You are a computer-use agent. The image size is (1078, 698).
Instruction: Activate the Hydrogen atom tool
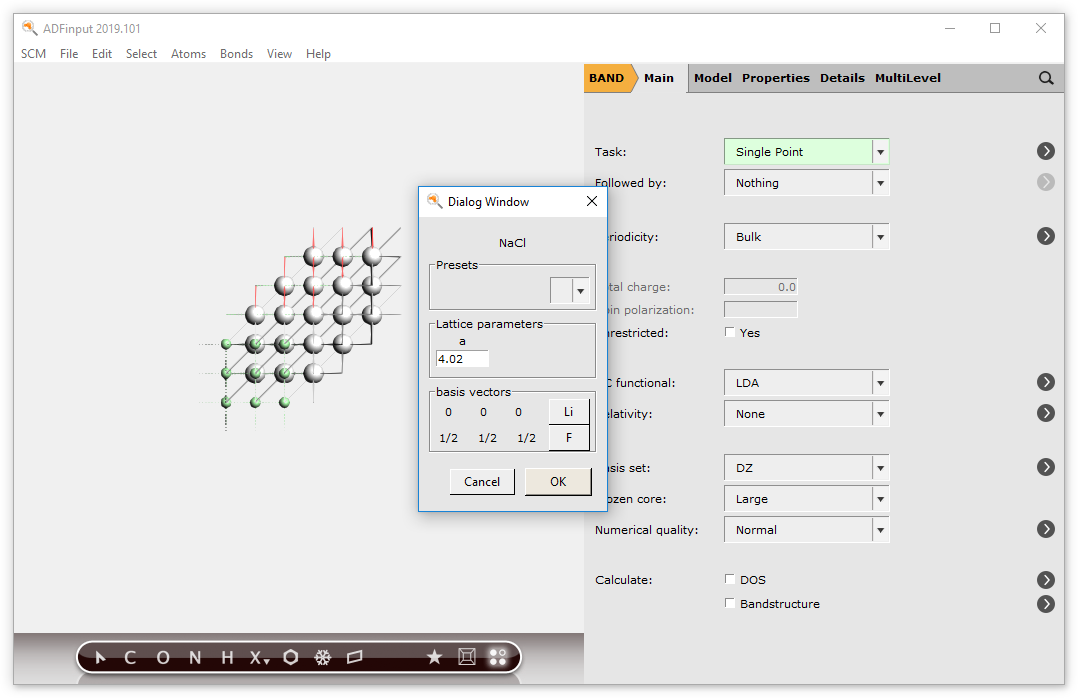click(226, 657)
